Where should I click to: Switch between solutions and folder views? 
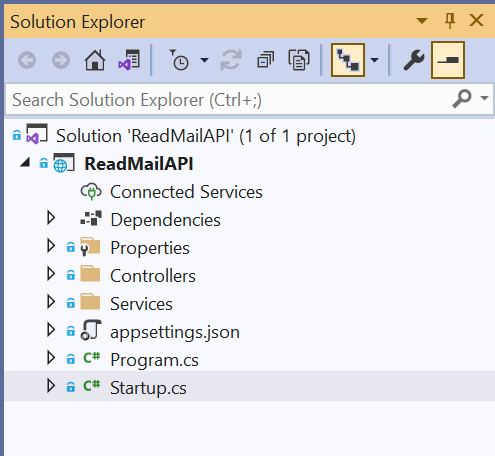129,60
